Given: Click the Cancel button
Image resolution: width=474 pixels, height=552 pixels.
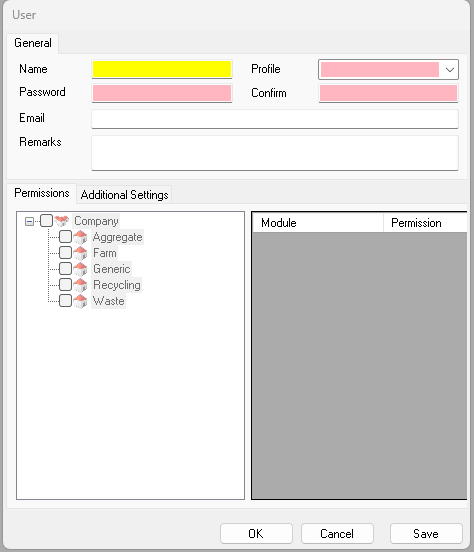Looking at the screenshot, I should 337,534.
